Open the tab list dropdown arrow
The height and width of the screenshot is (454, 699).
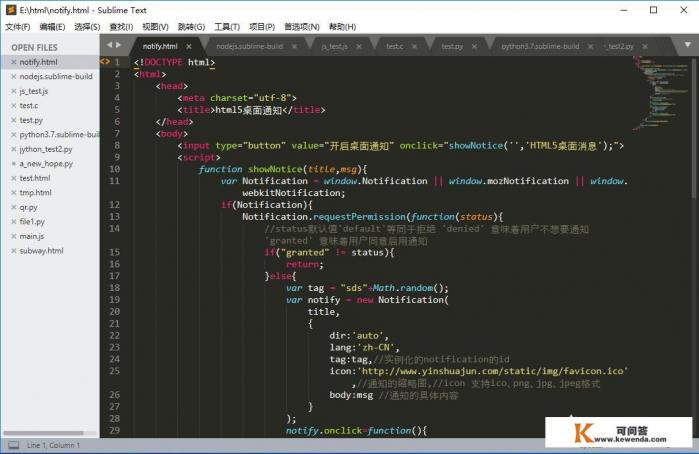tap(687, 45)
